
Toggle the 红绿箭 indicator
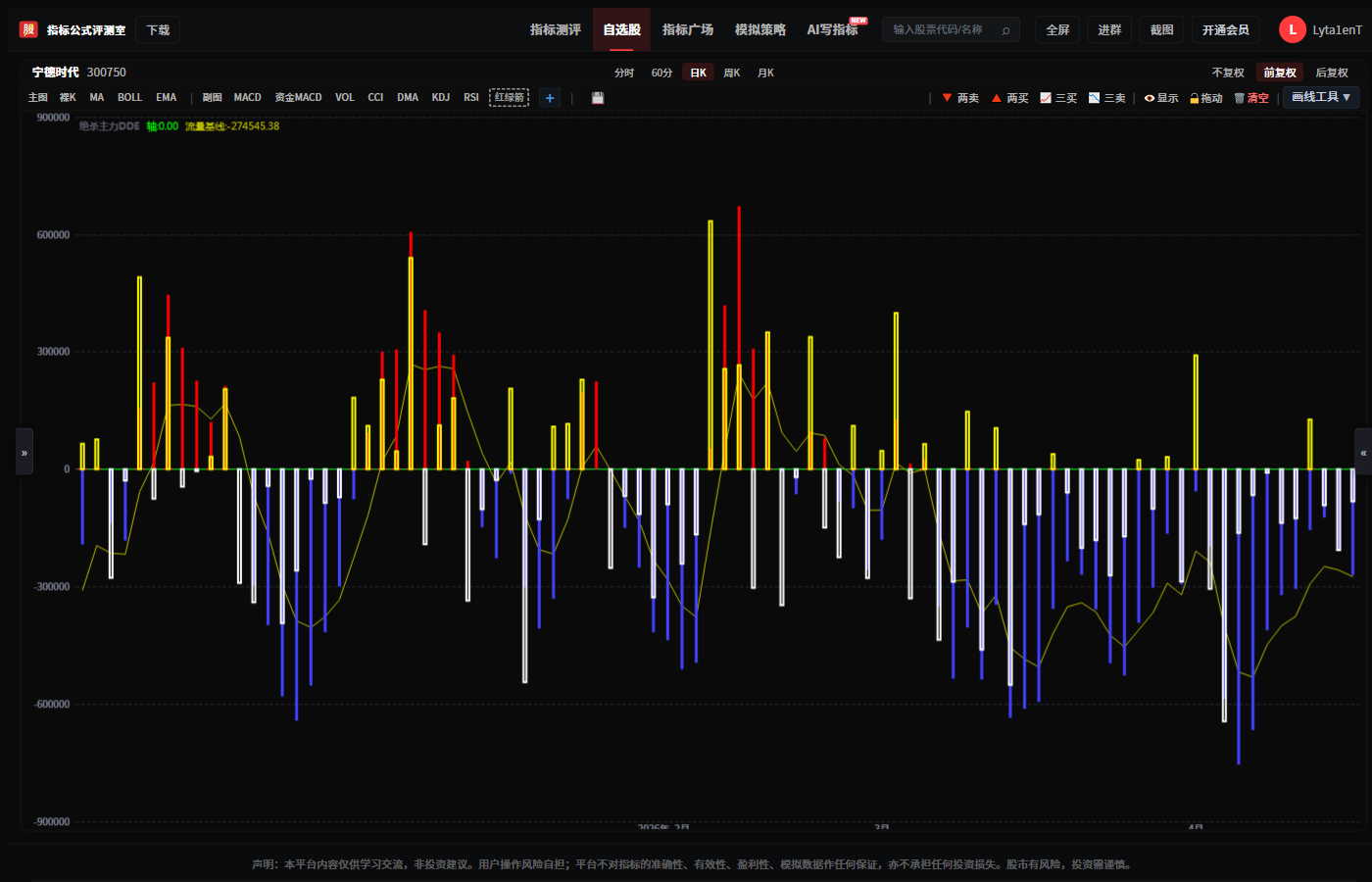click(510, 97)
